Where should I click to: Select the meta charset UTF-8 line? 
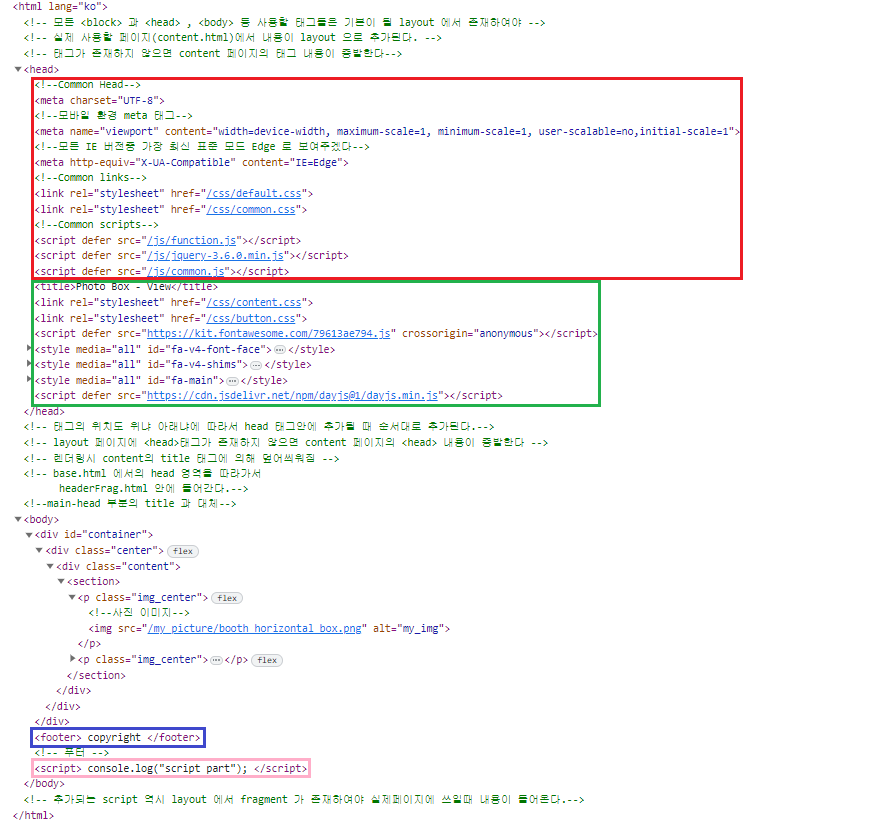[99, 100]
